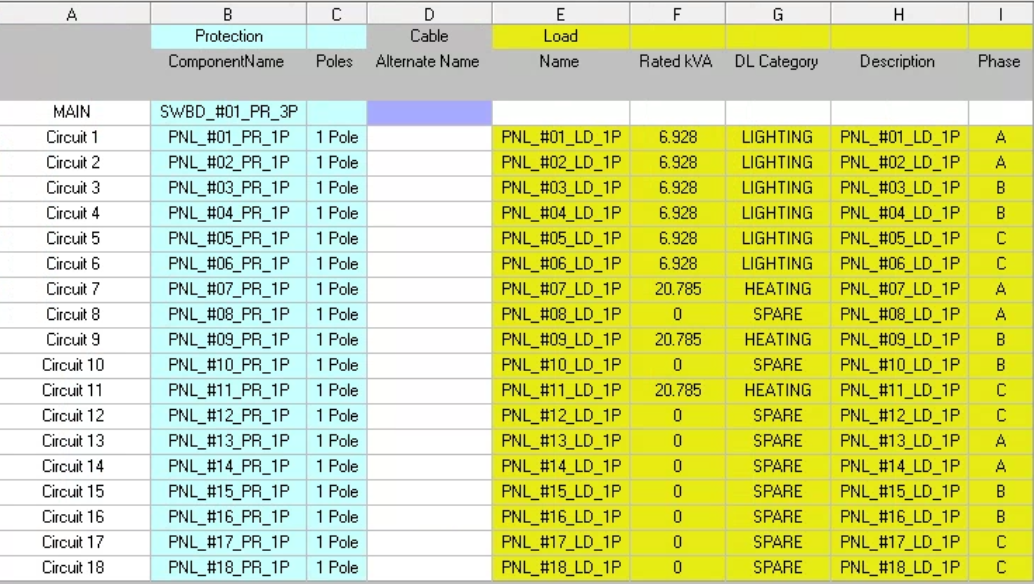Viewport: 1034px width, 584px height.
Task: Click the 20.785 kVA value for Circuit 9
Action: pyautogui.click(x=676, y=340)
